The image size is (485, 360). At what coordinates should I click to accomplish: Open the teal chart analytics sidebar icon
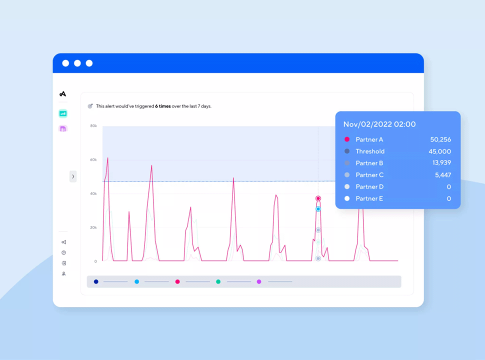coord(63,114)
